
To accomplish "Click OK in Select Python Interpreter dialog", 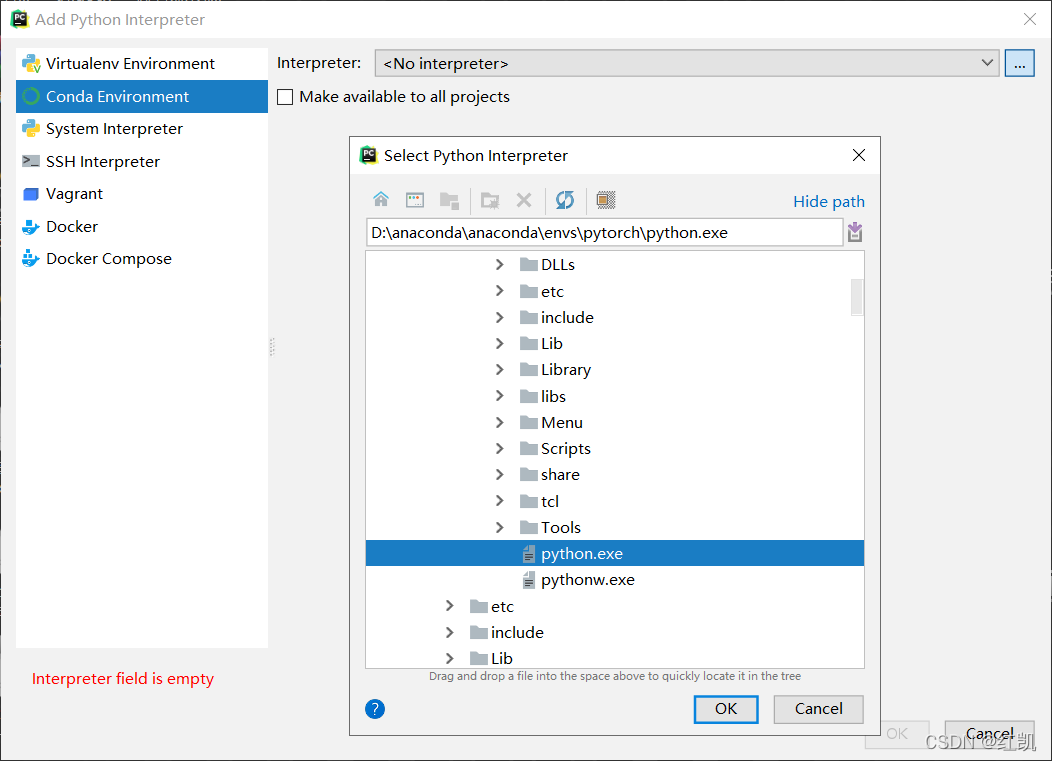I will [x=726, y=709].
